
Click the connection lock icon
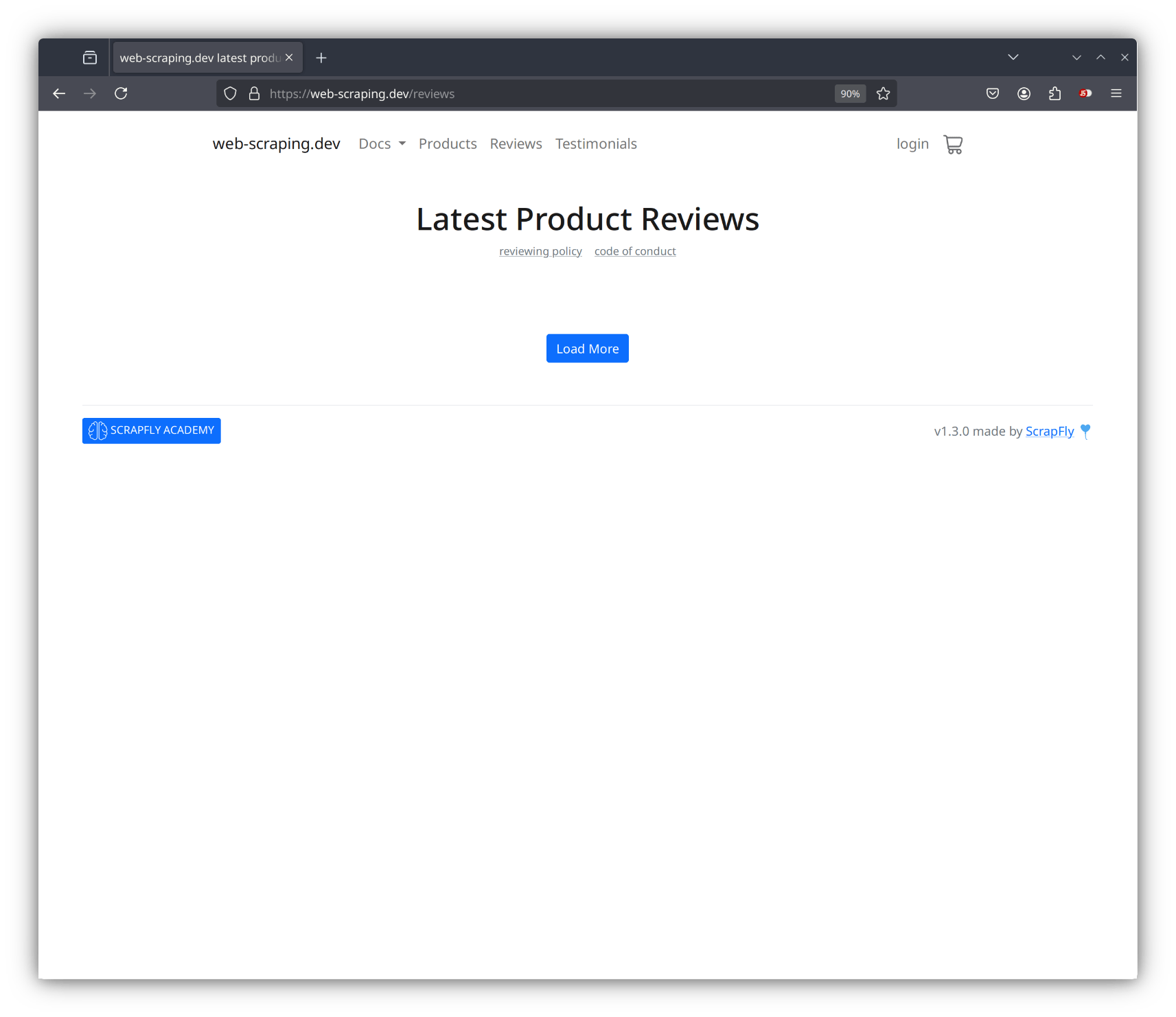pos(254,93)
